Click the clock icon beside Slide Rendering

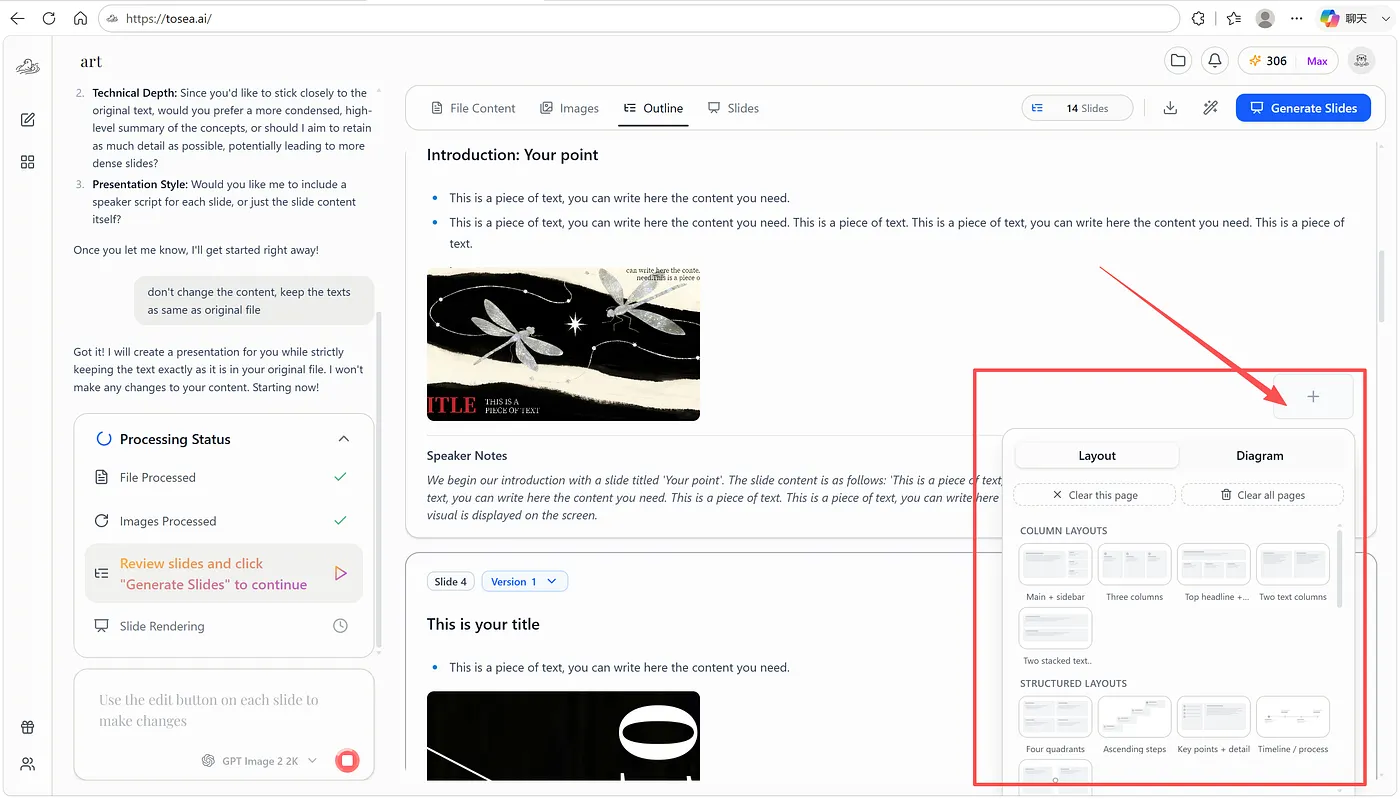click(x=340, y=626)
